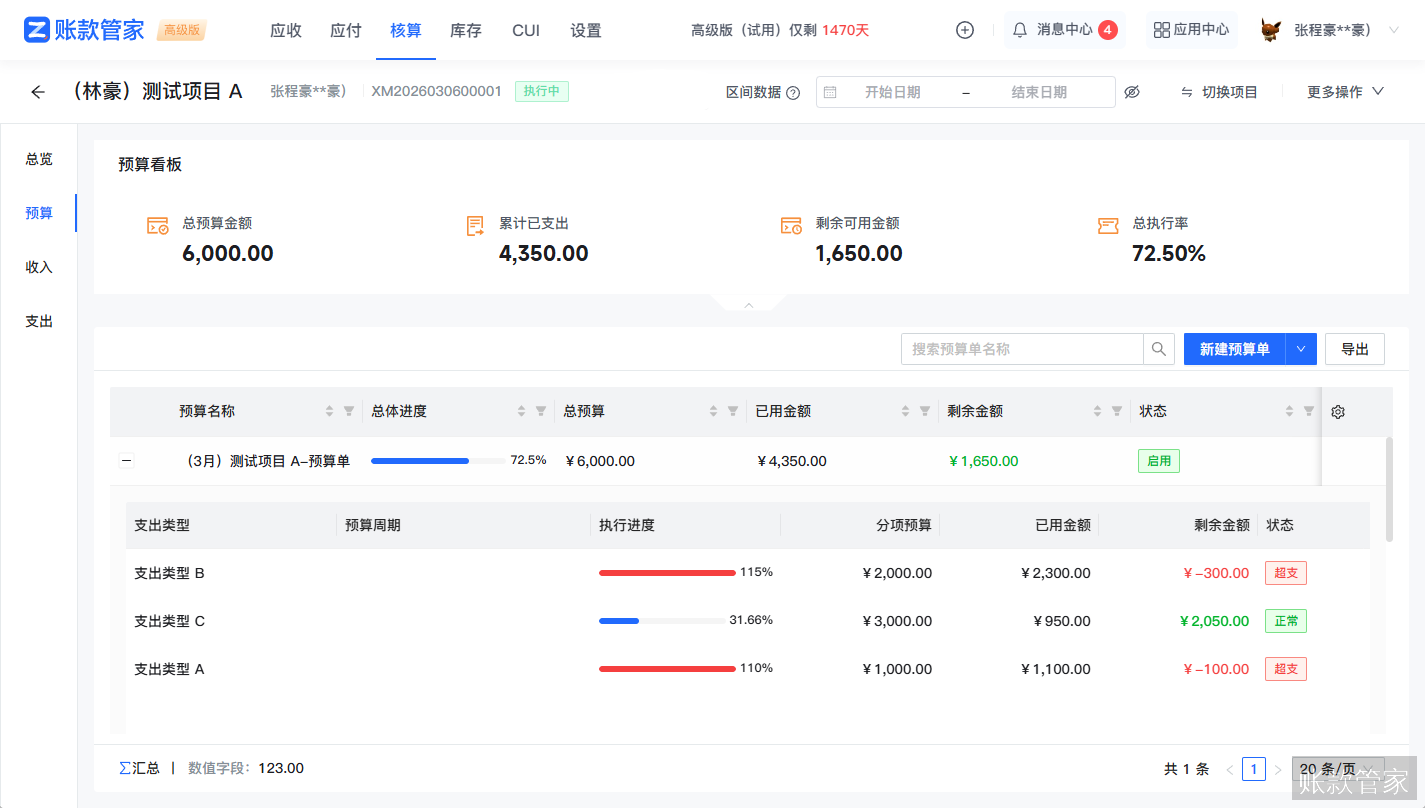Click the search magnifier in budget search box
1425x808 pixels.
1158,349
